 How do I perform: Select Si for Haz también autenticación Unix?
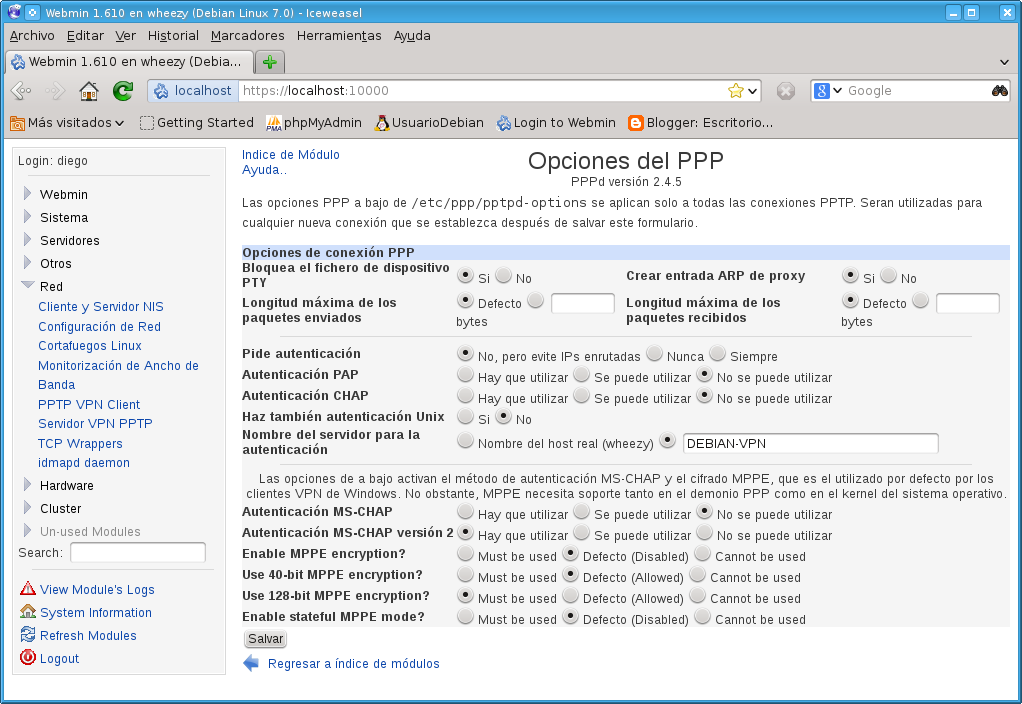[x=465, y=416]
